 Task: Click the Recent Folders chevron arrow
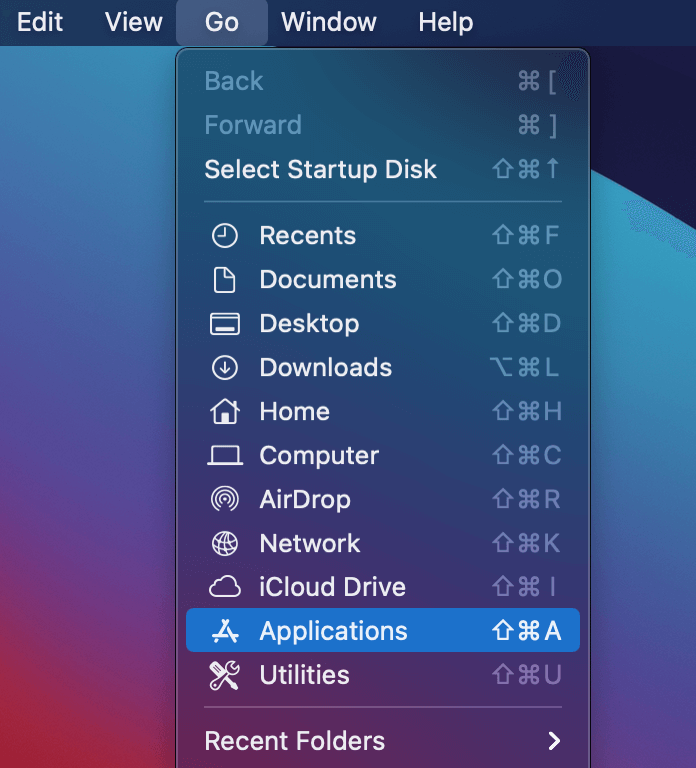[554, 741]
